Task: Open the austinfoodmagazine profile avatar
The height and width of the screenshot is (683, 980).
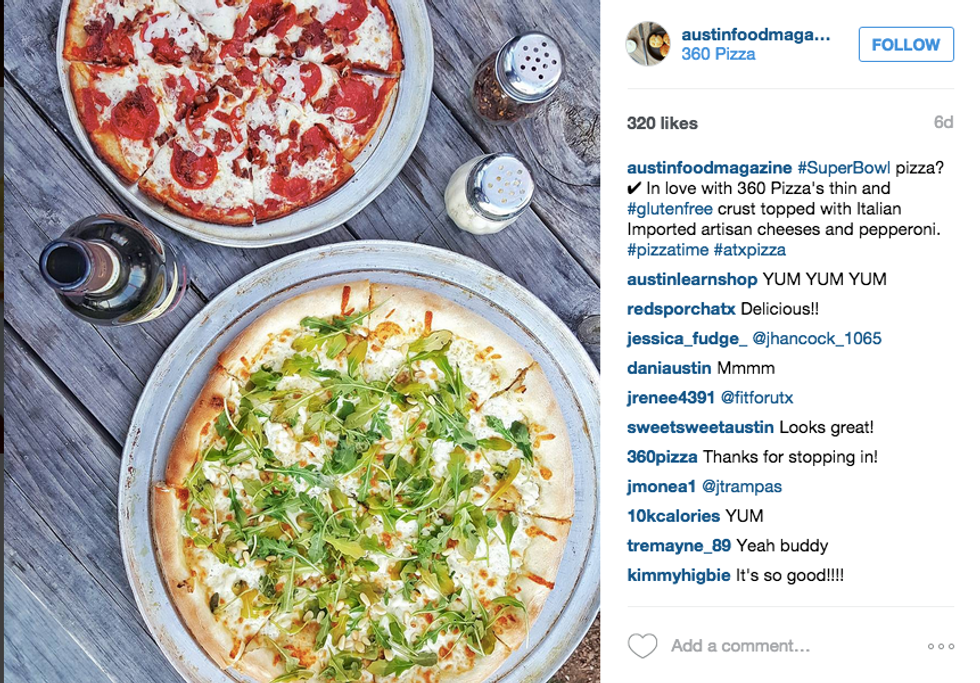Action: [x=648, y=44]
